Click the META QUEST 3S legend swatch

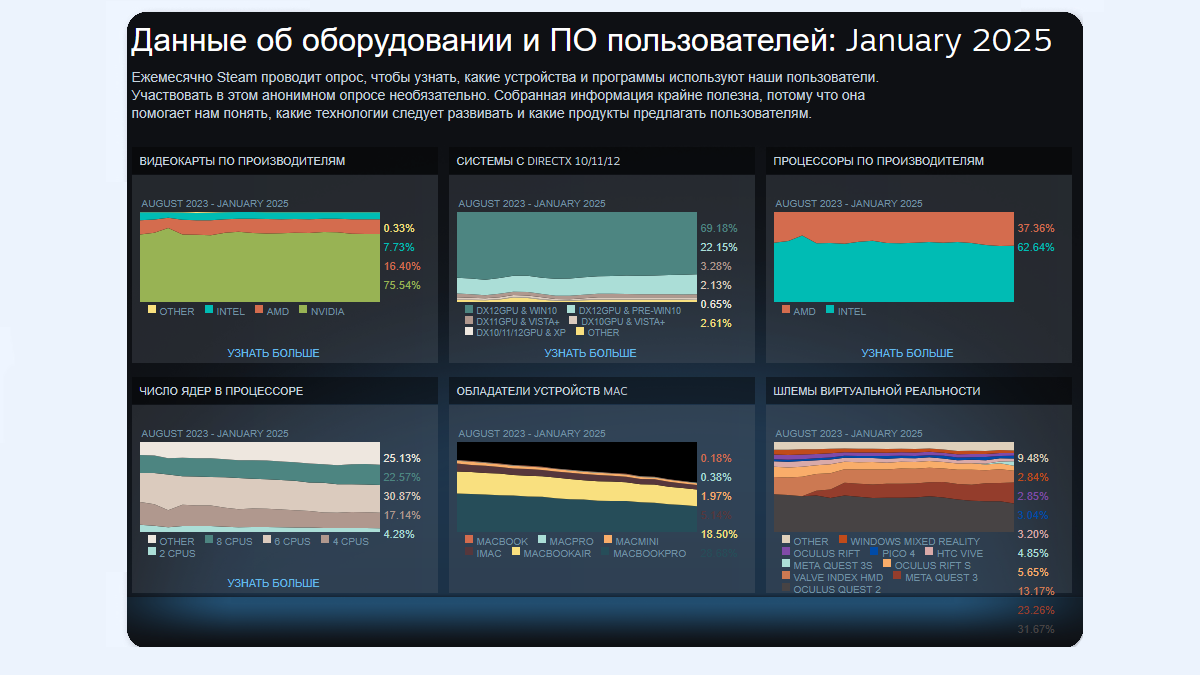coord(785,564)
